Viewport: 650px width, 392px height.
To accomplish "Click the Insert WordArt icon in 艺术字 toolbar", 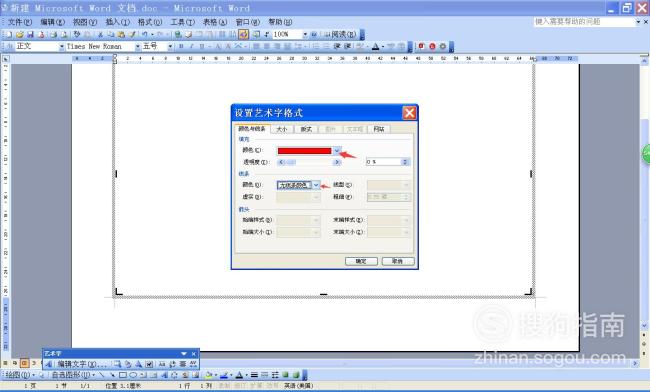I will point(49,364).
